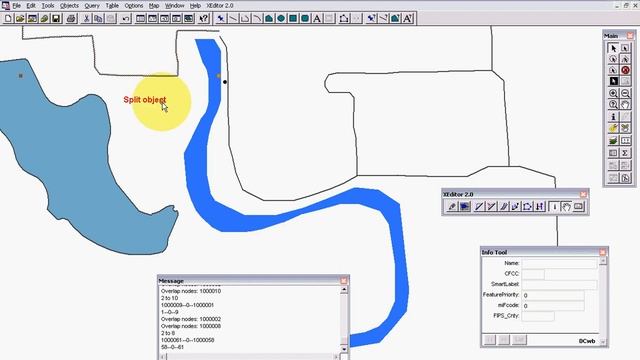Click the Copy icon
The height and width of the screenshot is (360, 640).
[98, 18]
